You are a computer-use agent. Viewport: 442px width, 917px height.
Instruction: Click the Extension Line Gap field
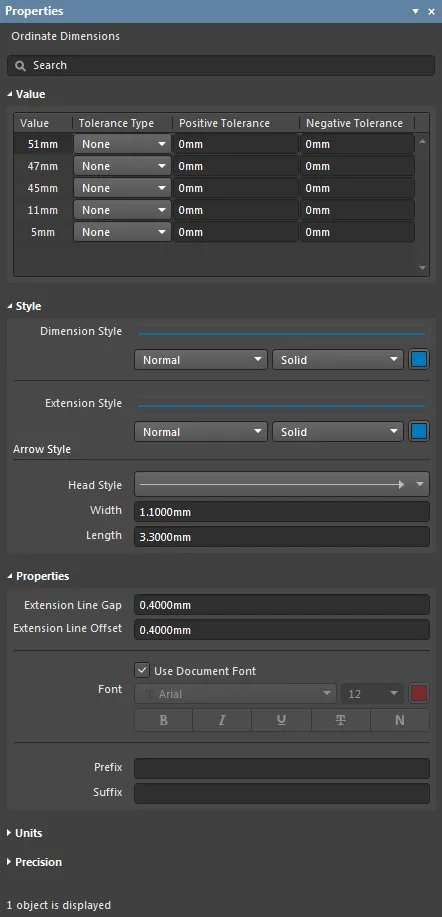(x=282, y=605)
